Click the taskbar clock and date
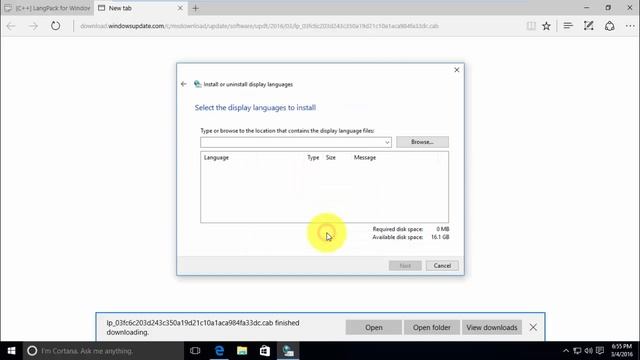 pyautogui.click(x=621, y=351)
